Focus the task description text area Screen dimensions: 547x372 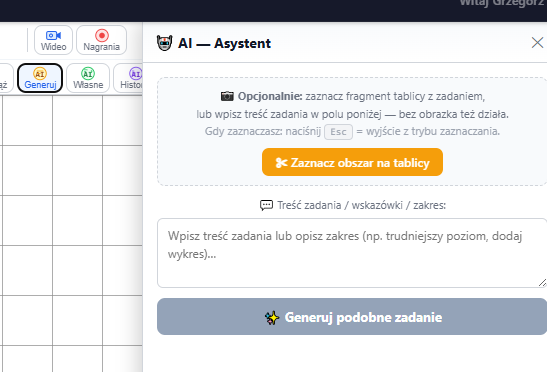352,253
